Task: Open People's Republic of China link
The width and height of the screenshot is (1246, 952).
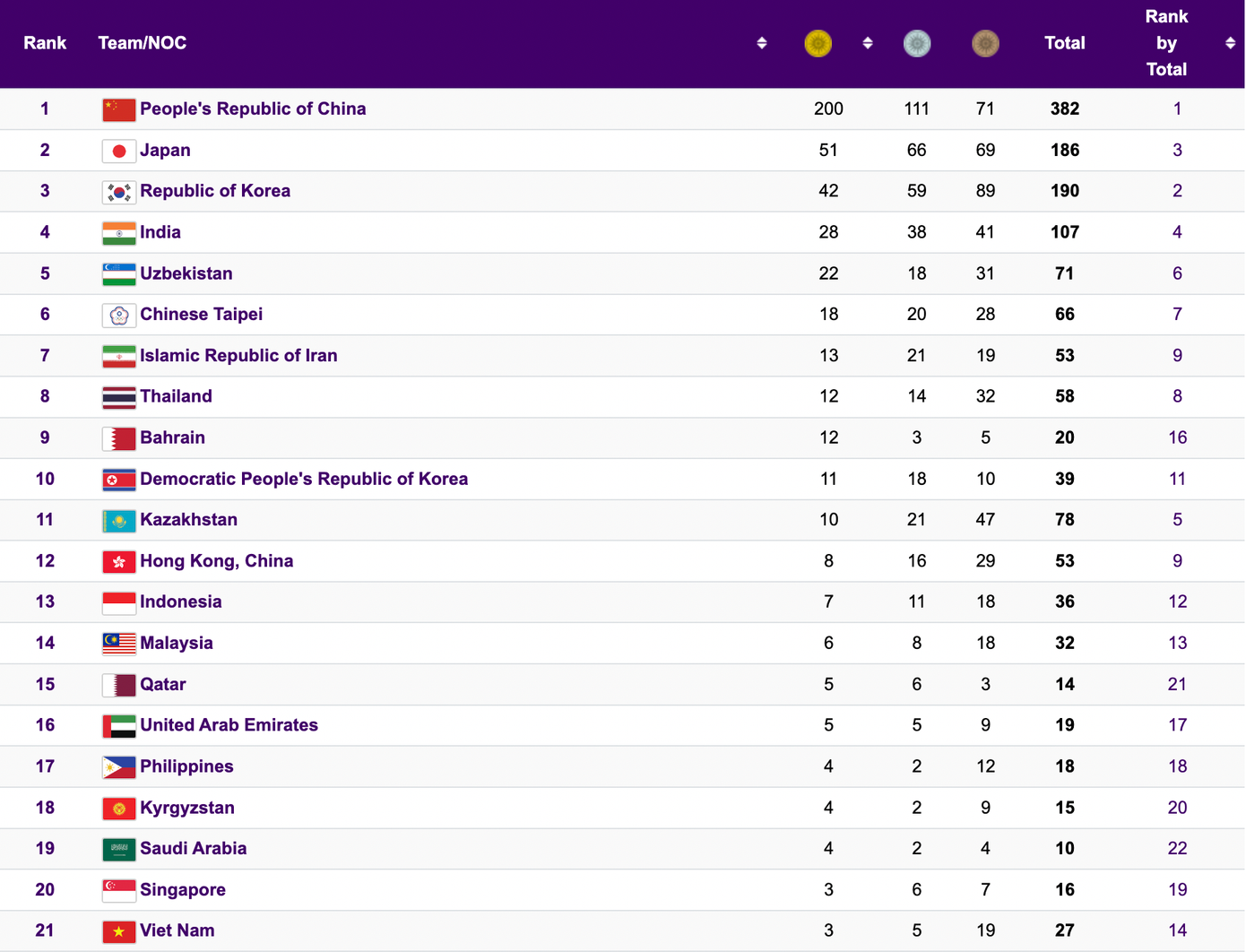Action: (253, 109)
